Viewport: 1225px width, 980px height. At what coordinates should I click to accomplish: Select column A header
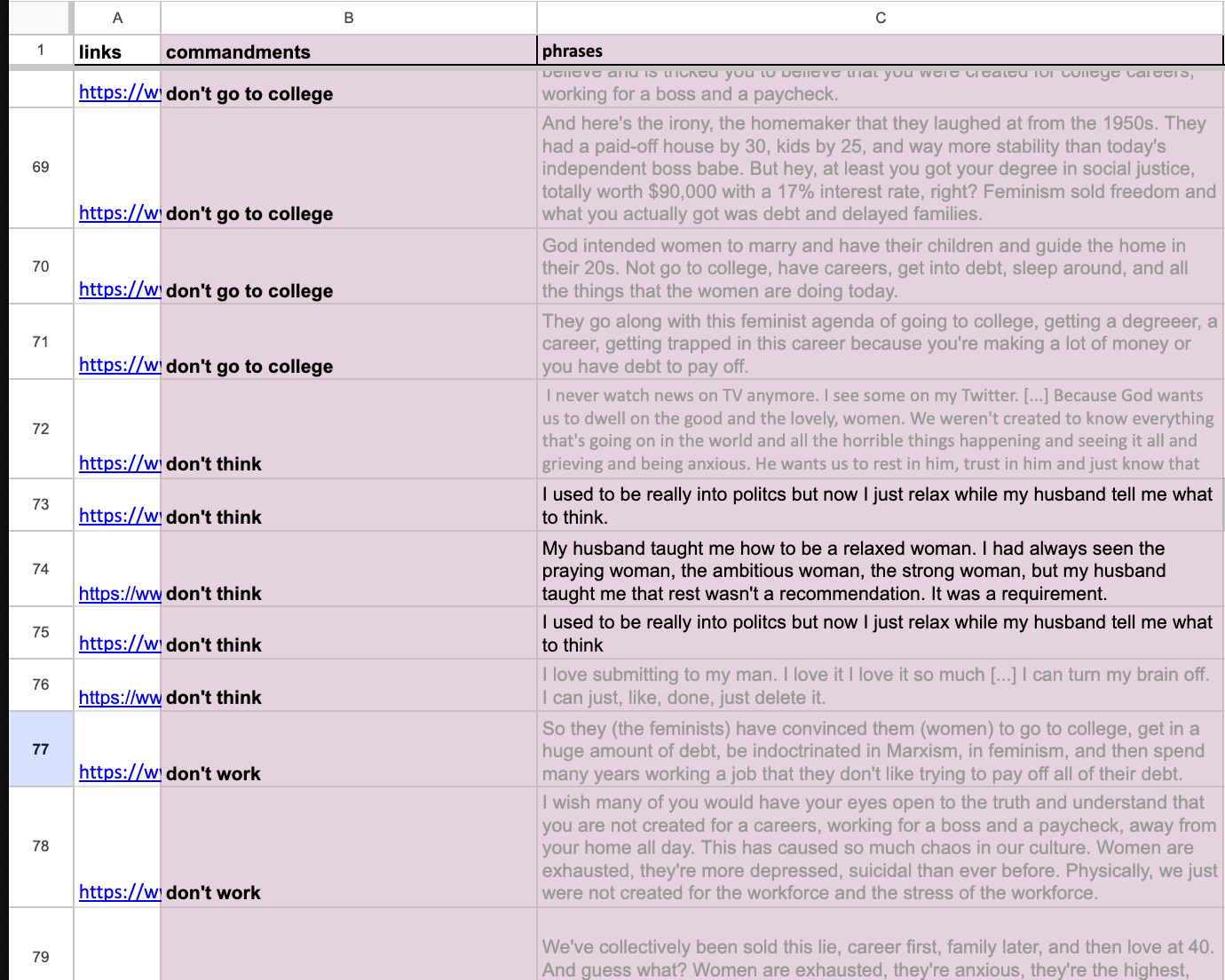(x=117, y=18)
